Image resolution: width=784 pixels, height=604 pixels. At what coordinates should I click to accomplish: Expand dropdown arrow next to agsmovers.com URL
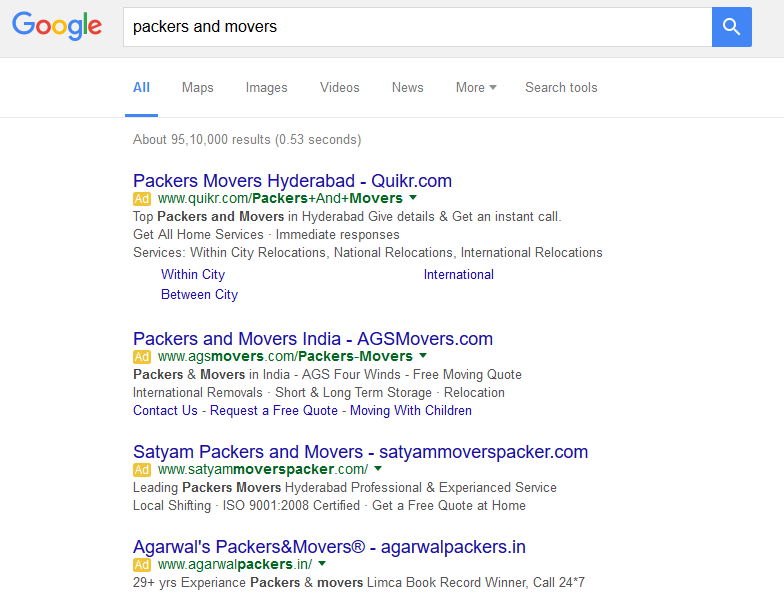pyautogui.click(x=423, y=356)
